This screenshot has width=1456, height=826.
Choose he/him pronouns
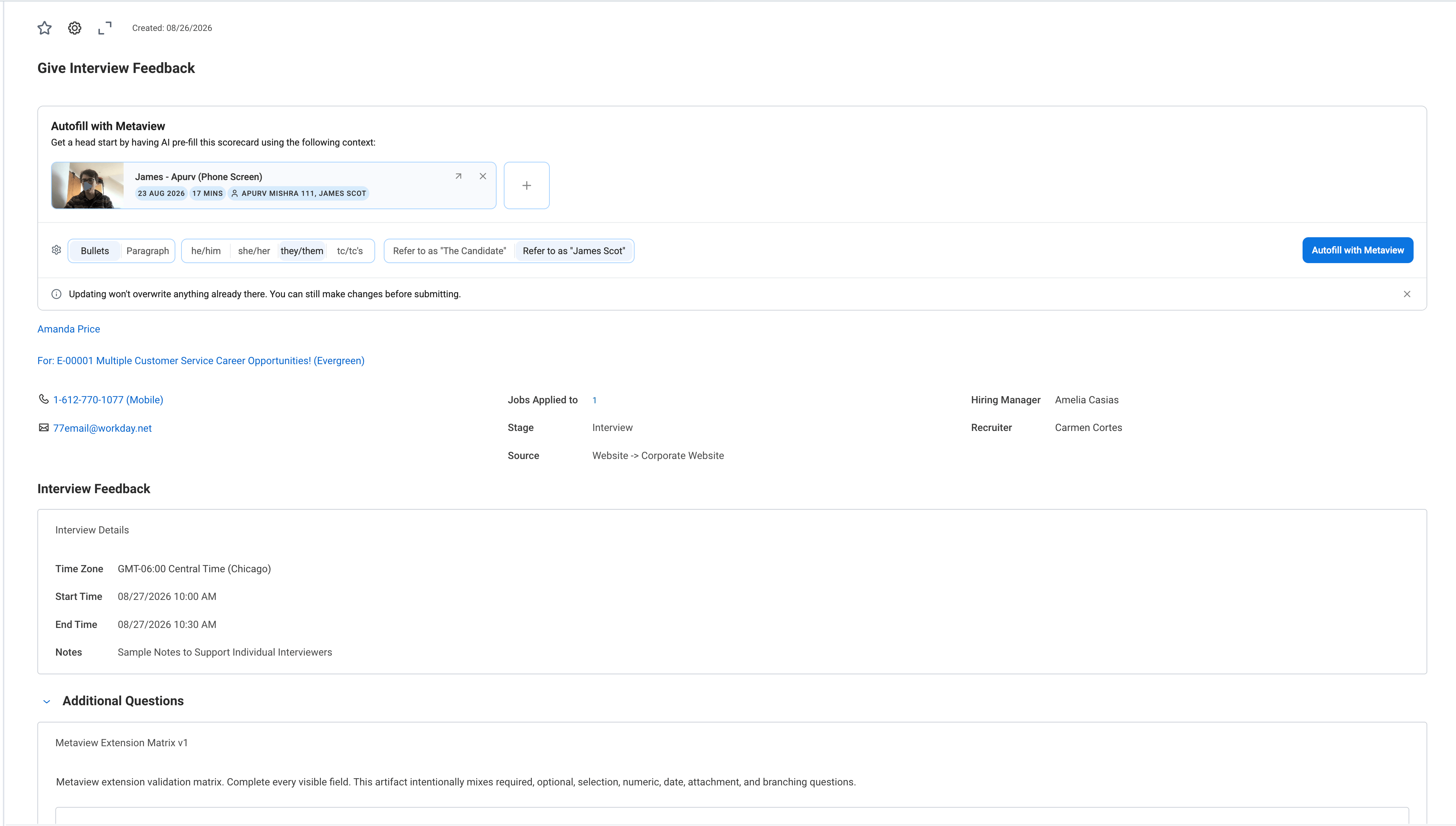tap(206, 251)
